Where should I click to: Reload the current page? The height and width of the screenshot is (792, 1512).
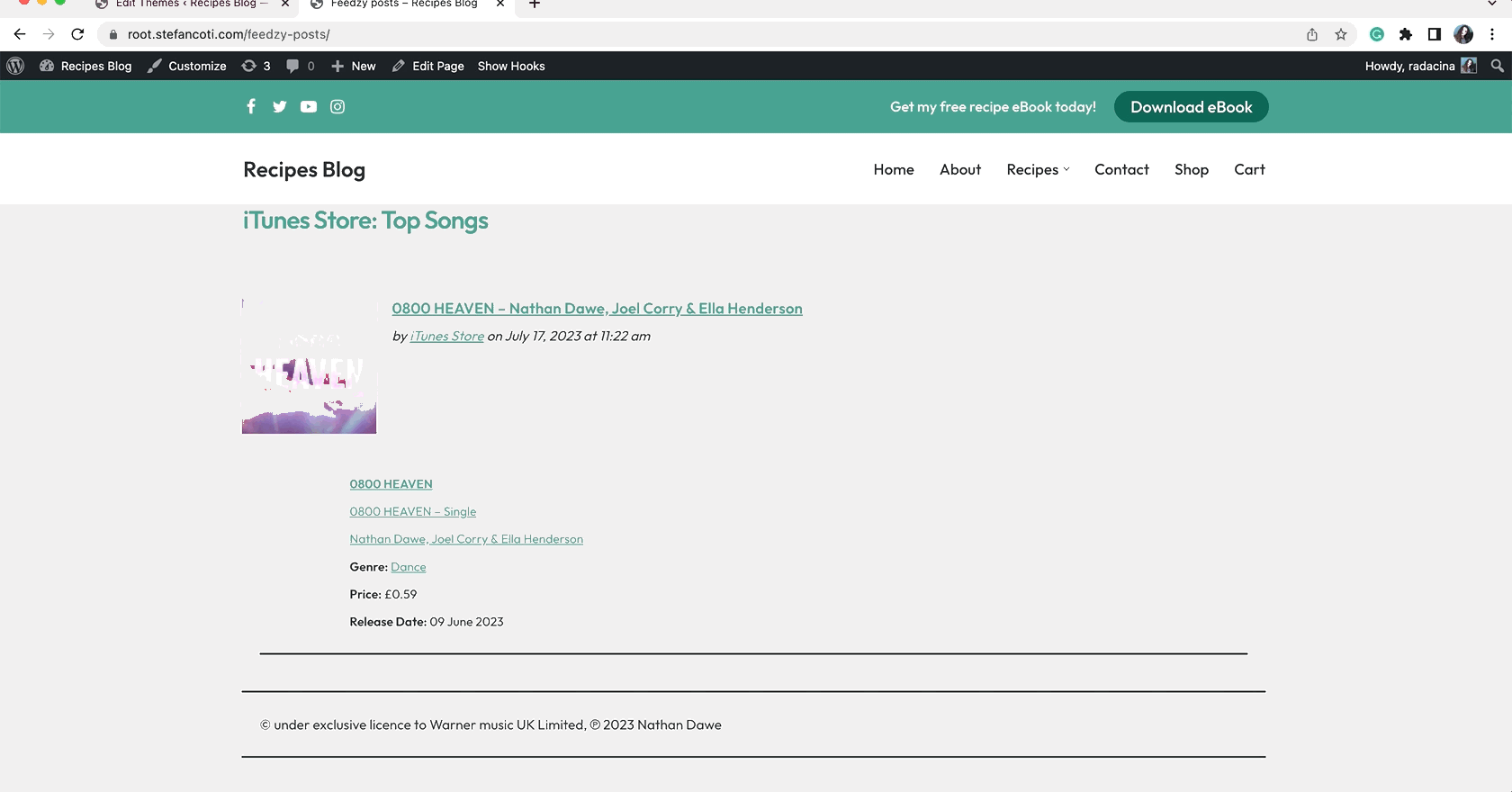pos(77,34)
